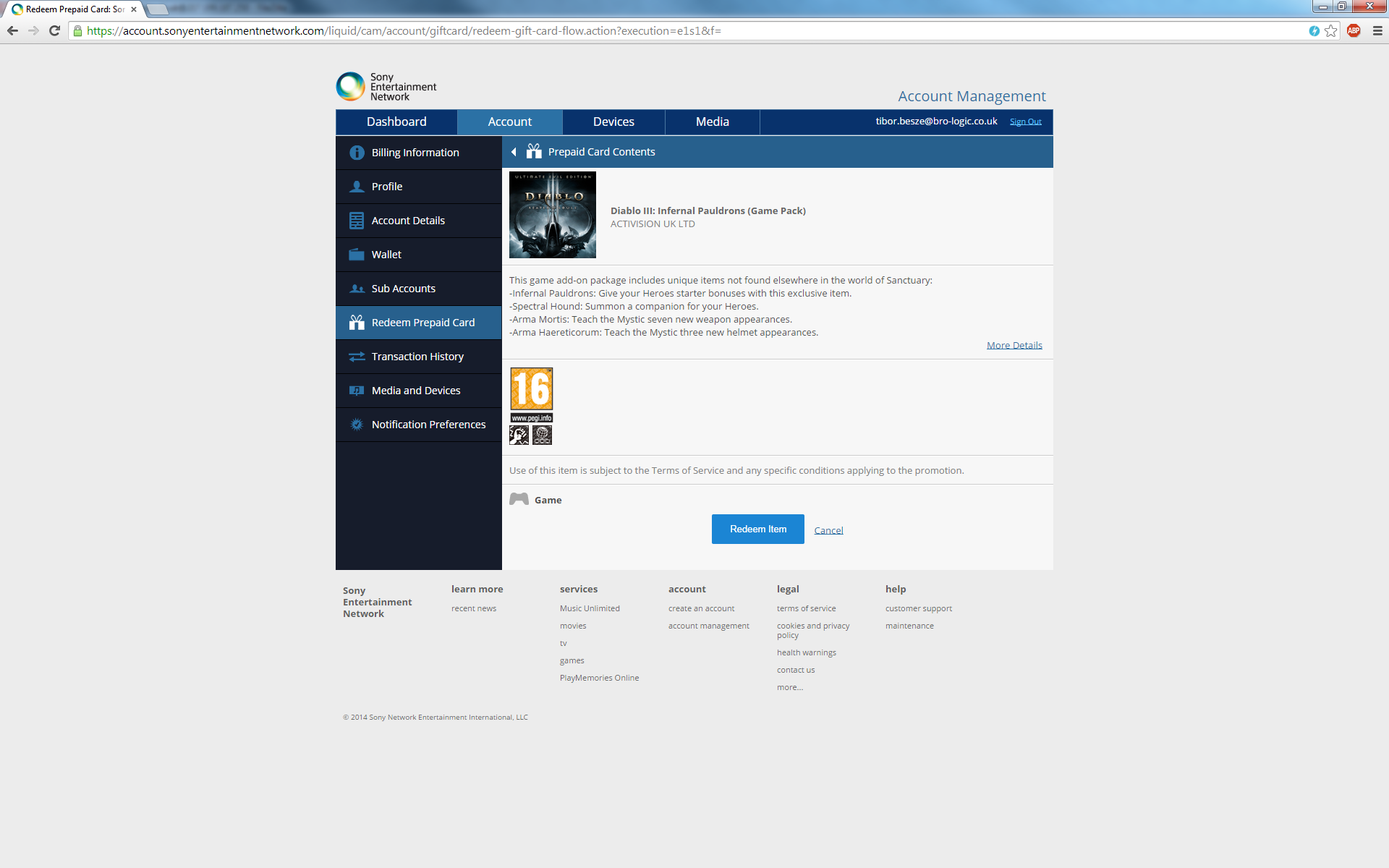This screenshot has width=1389, height=868.
Task: Click the Media and Devices icon
Action: click(357, 391)
